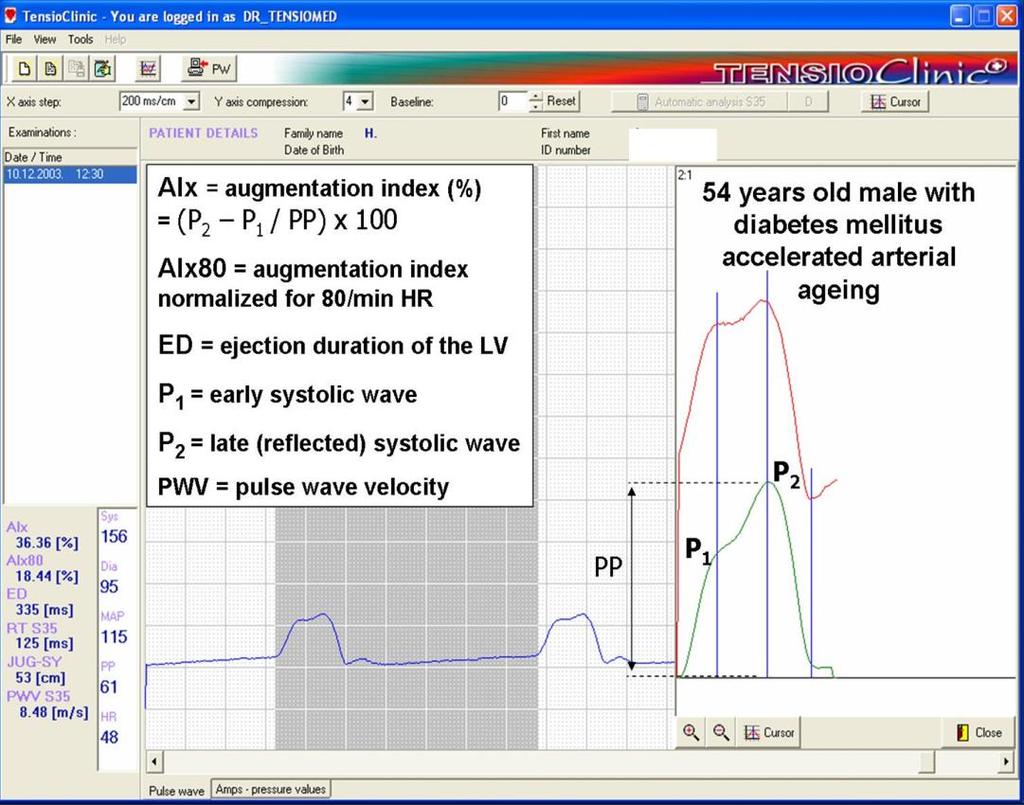This screenshot has width=1024, height=805.
Task: Click the Cursor button in top toolbar
Action: tap(895, 102)
